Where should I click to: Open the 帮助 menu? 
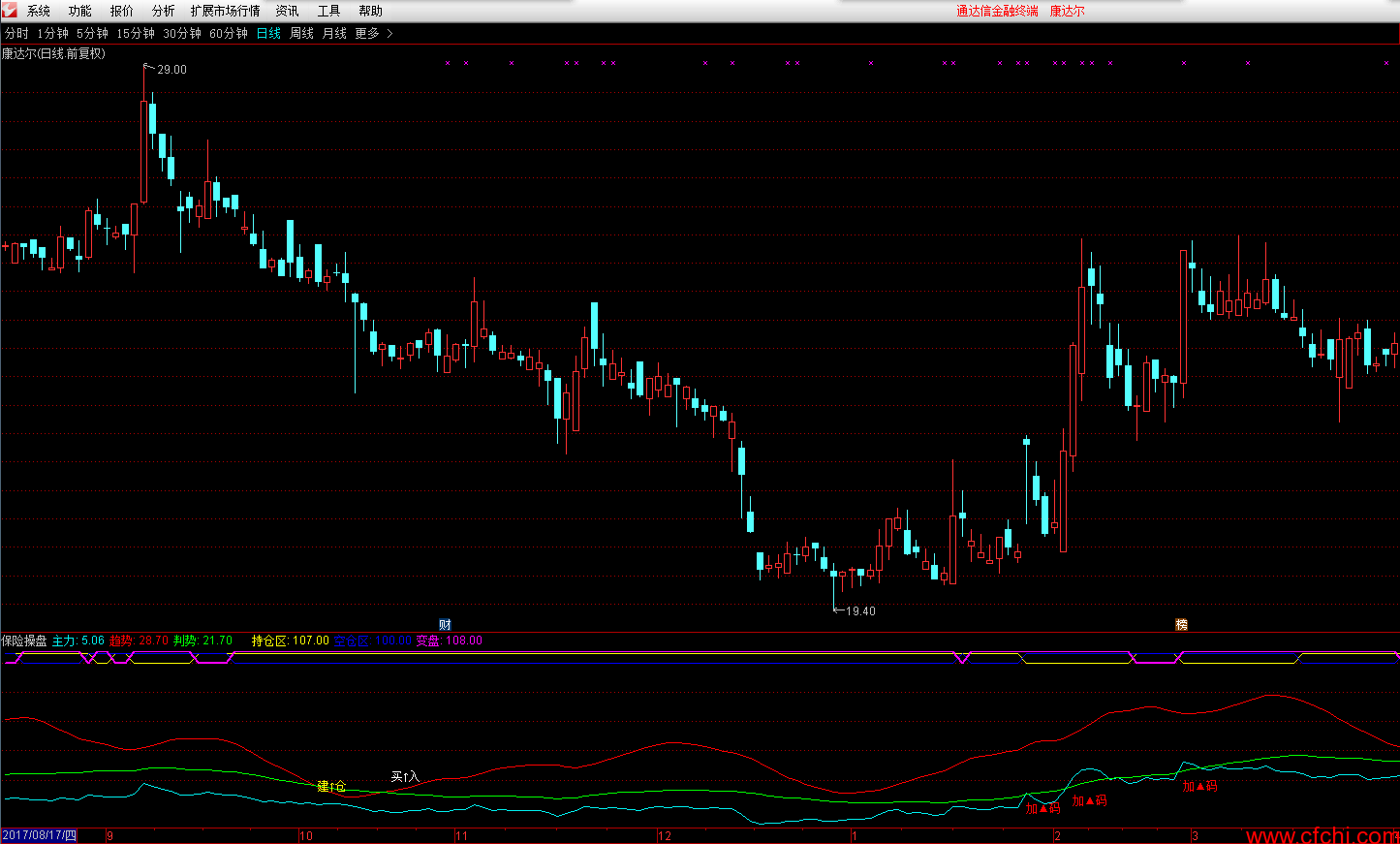click(371, 12)
